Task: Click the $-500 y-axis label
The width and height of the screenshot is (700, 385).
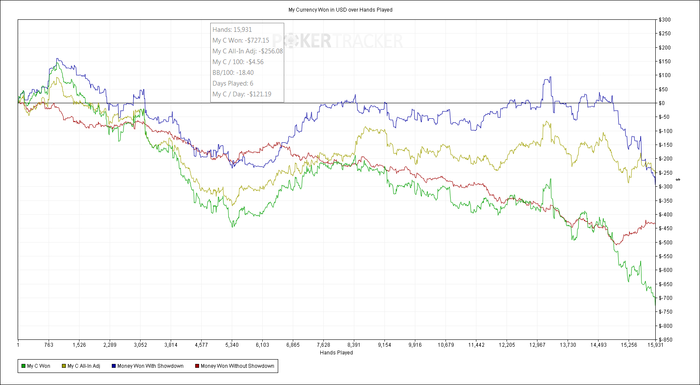Action: point(666,242)
